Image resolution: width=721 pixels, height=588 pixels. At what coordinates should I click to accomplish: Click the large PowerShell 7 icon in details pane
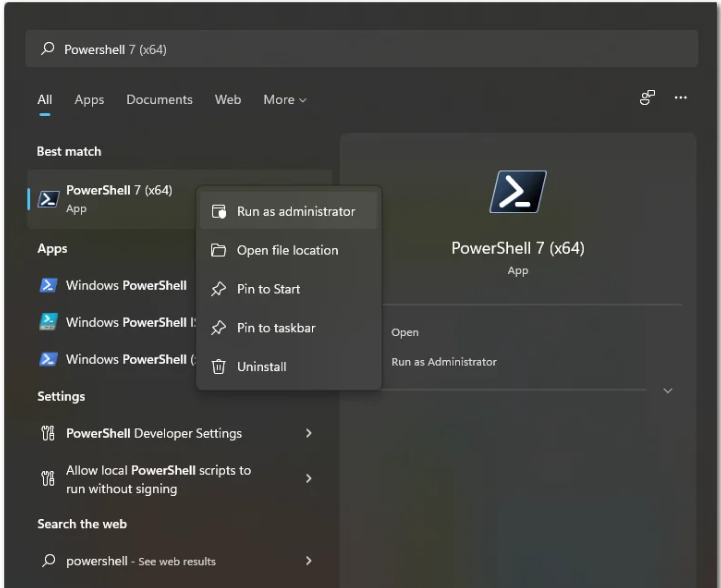(x=517, y=192)
